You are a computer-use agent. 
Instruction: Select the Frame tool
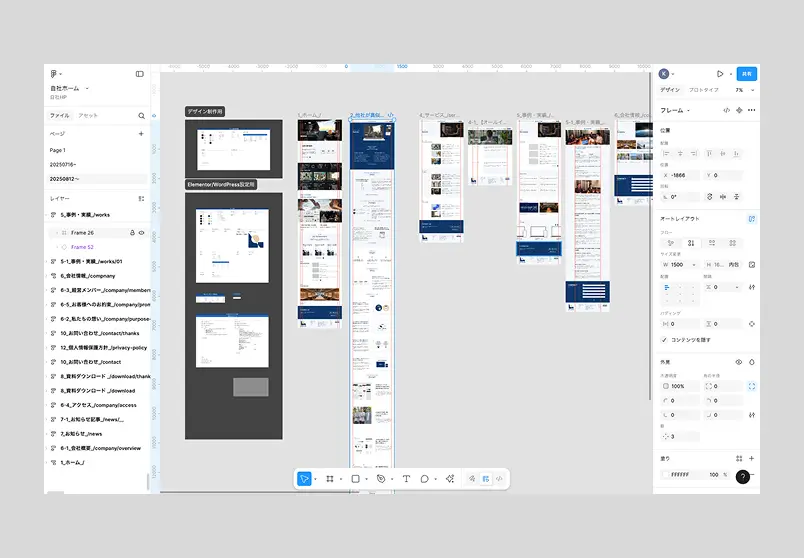330,479
